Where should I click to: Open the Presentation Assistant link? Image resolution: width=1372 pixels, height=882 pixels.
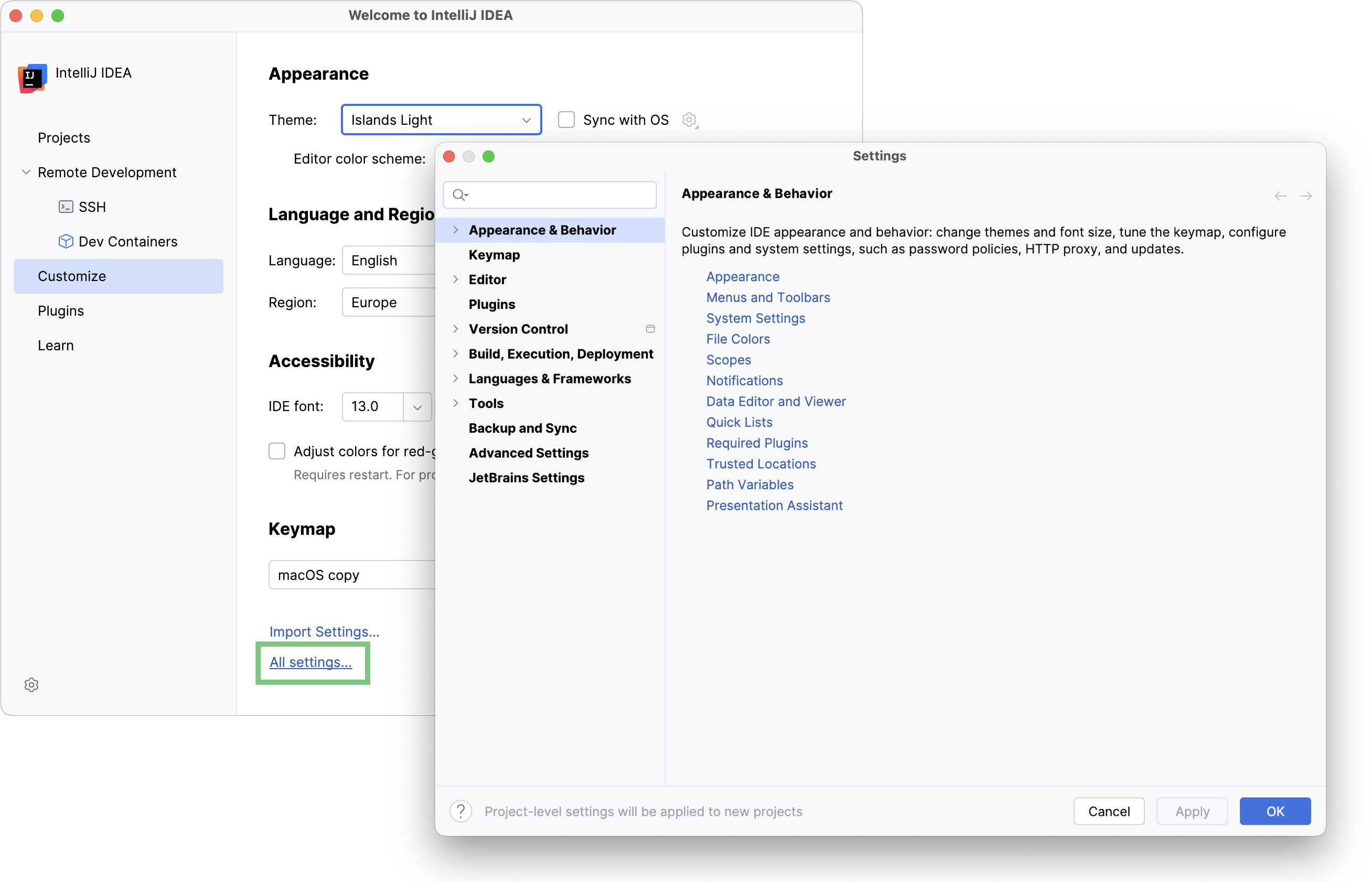[x=774, y=505]
